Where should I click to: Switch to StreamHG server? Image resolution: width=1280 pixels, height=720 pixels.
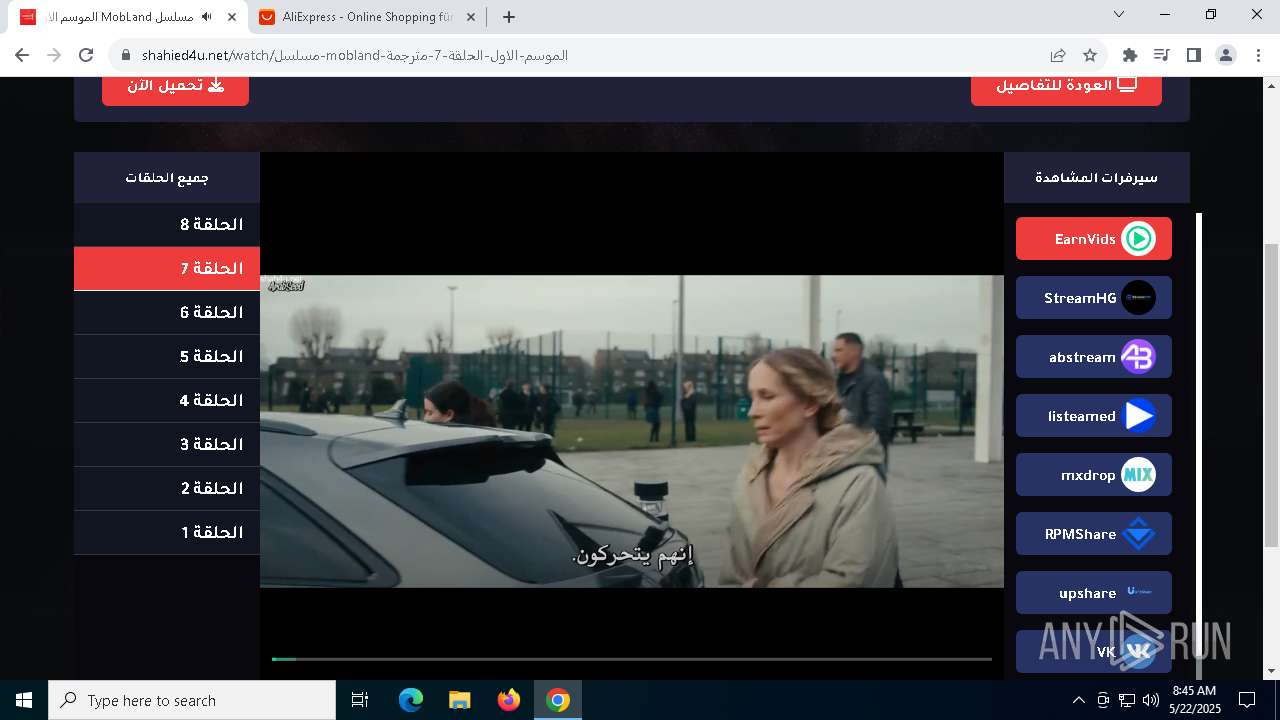click(x=1093, y=298)
